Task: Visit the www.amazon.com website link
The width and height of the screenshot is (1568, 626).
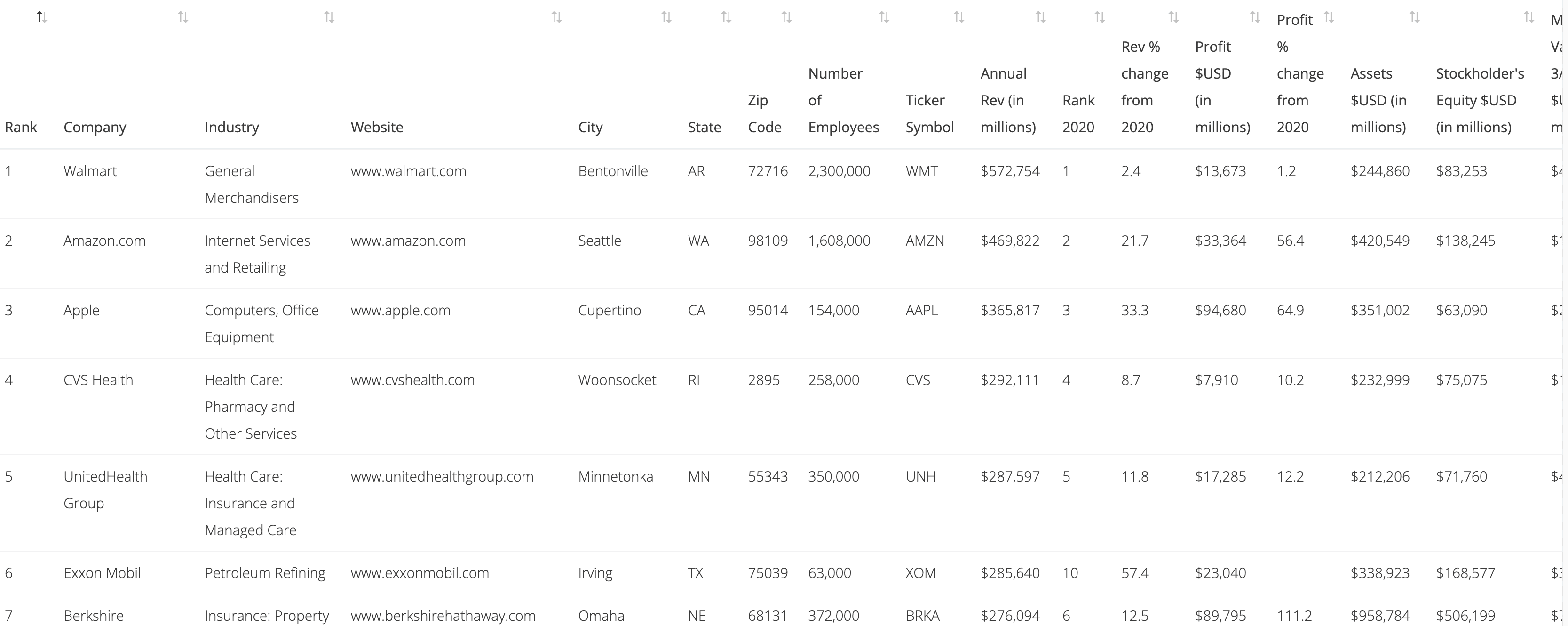Action: (x=407, y=241)
